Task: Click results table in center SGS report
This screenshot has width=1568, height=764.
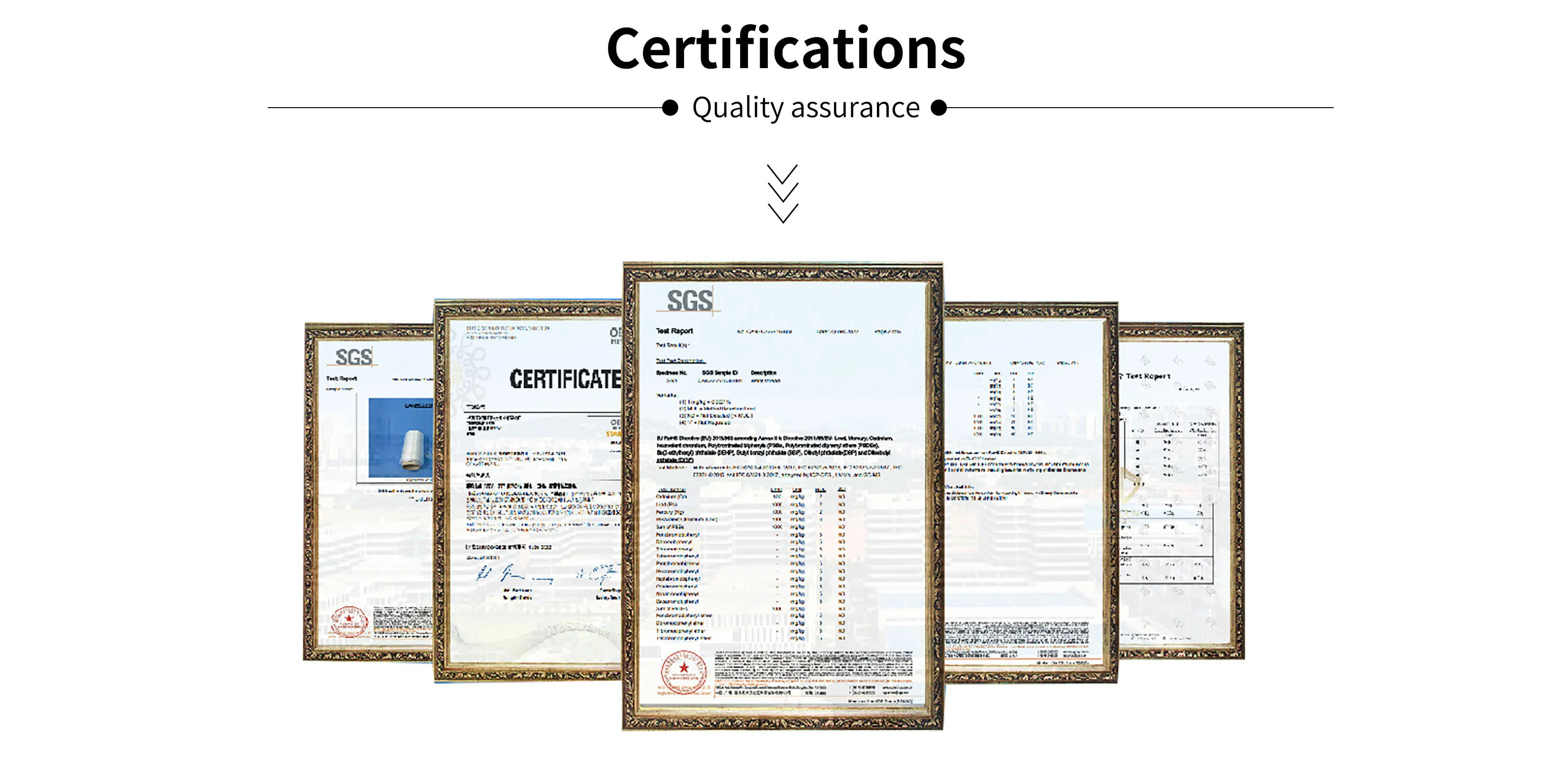Action: (x=751, y=563)
